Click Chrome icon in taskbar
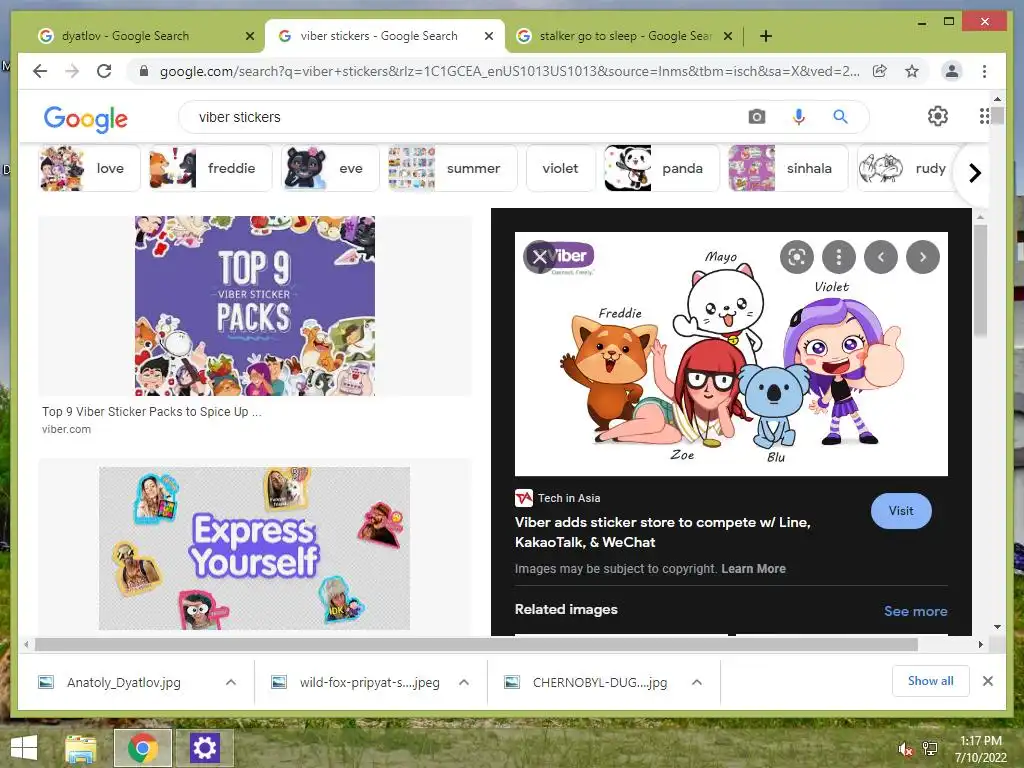The image size is (1024, 768). (142, 748)
